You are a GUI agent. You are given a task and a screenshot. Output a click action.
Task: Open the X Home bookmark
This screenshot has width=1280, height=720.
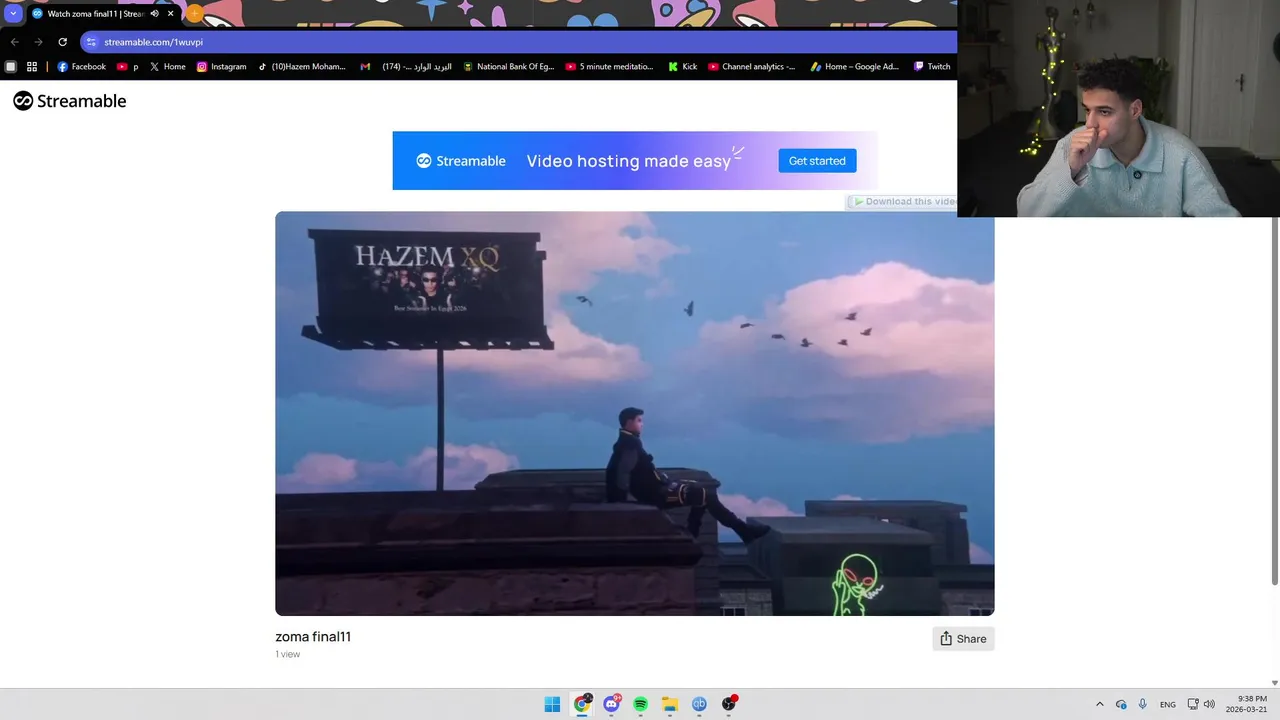click(168, 67)
